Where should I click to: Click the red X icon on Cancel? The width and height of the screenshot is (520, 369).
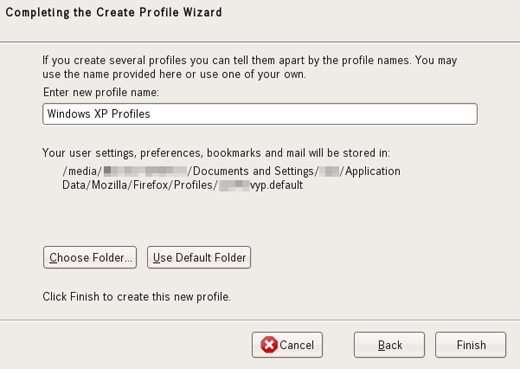pyautogui.click(x=269, y=345)
